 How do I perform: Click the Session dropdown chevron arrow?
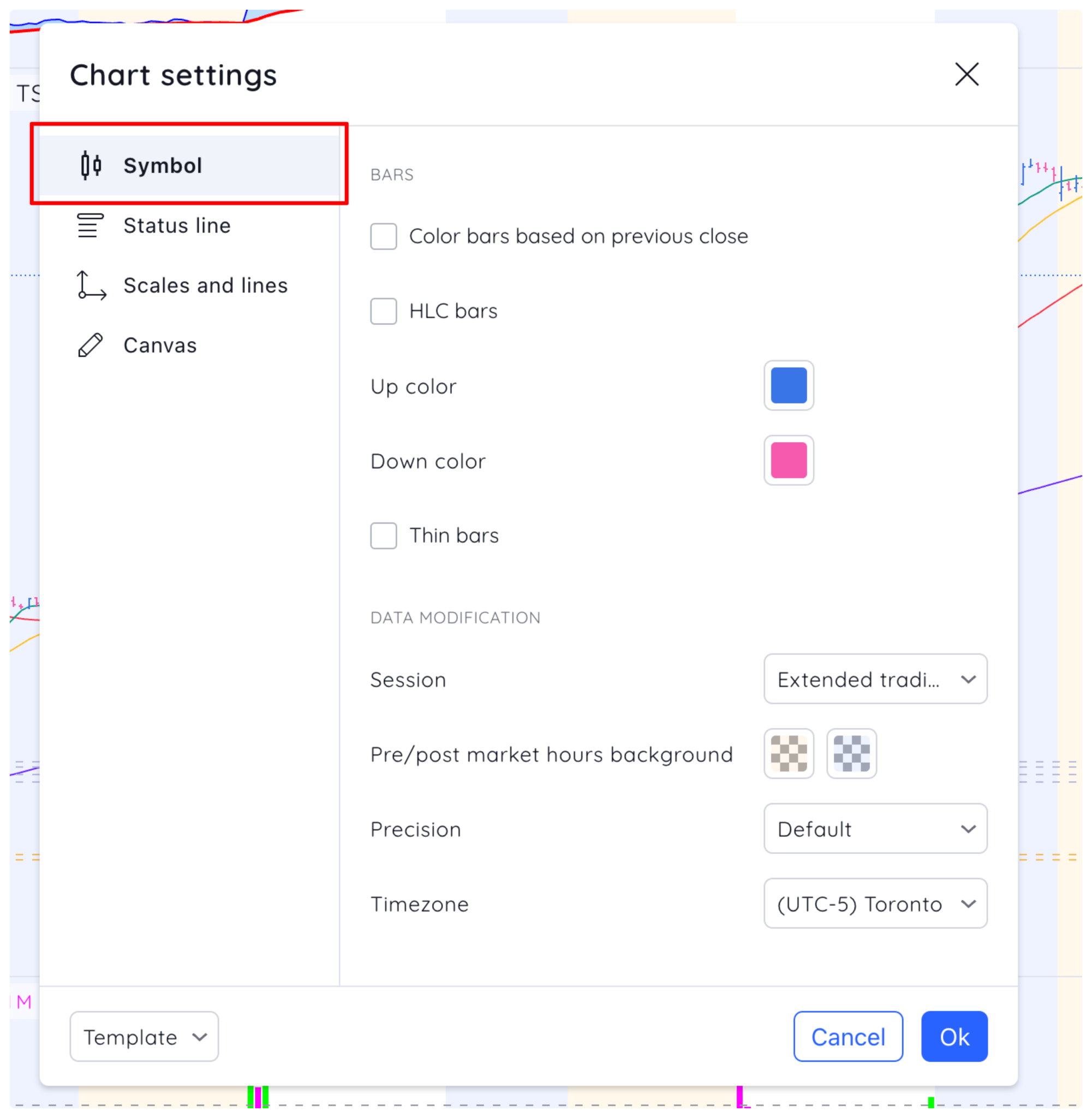968,680
